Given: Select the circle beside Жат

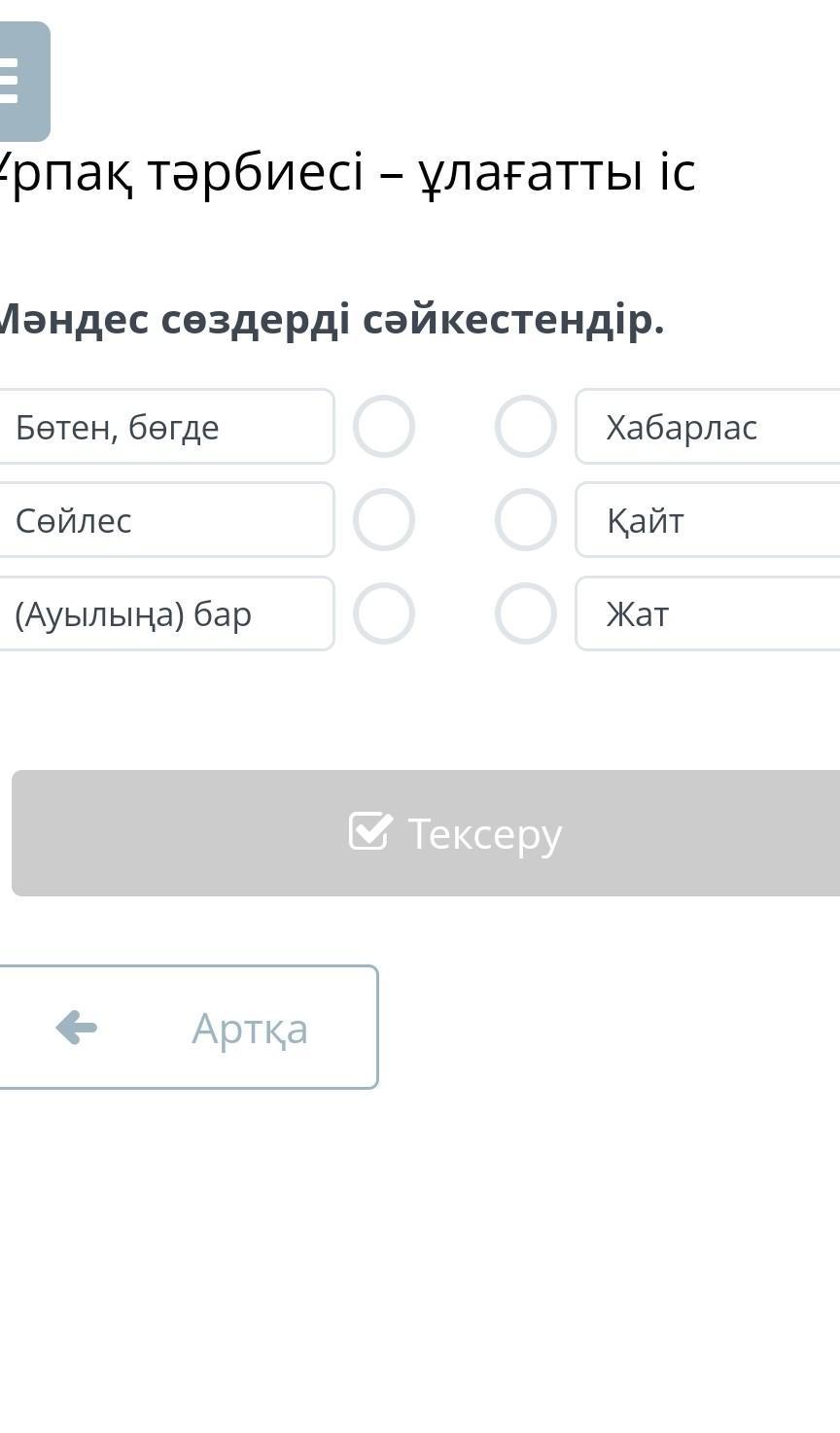Looking at the screenshot, I should point(526,613).
